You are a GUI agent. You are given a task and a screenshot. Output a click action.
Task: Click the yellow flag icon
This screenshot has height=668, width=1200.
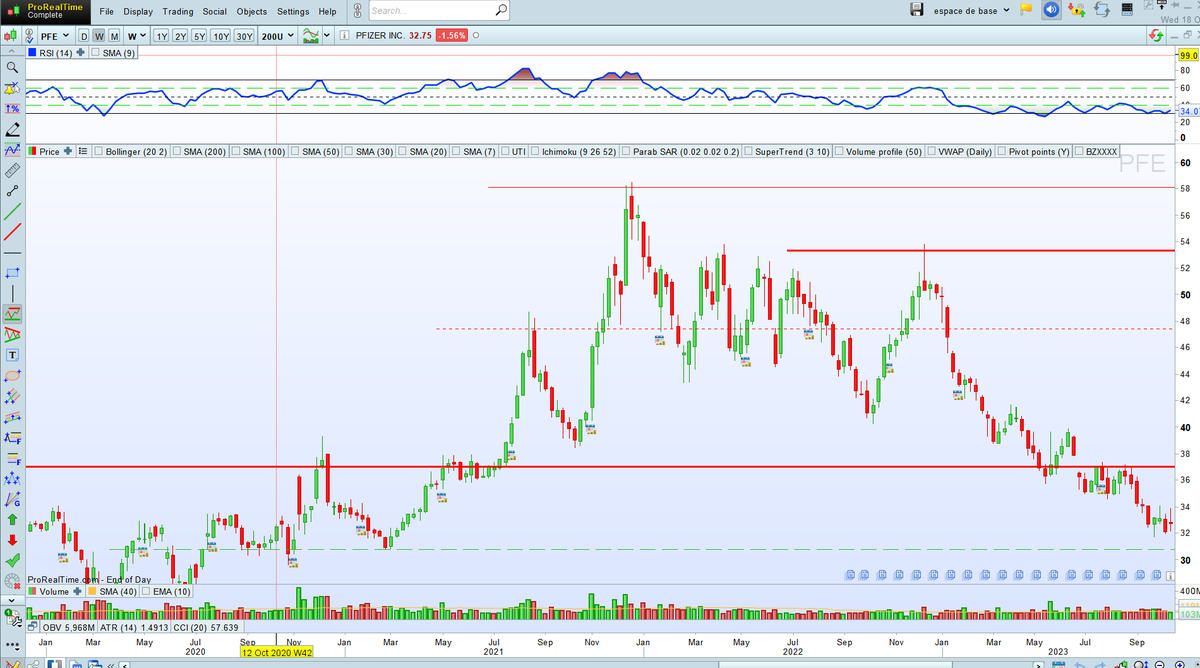tap(1025, 10)
